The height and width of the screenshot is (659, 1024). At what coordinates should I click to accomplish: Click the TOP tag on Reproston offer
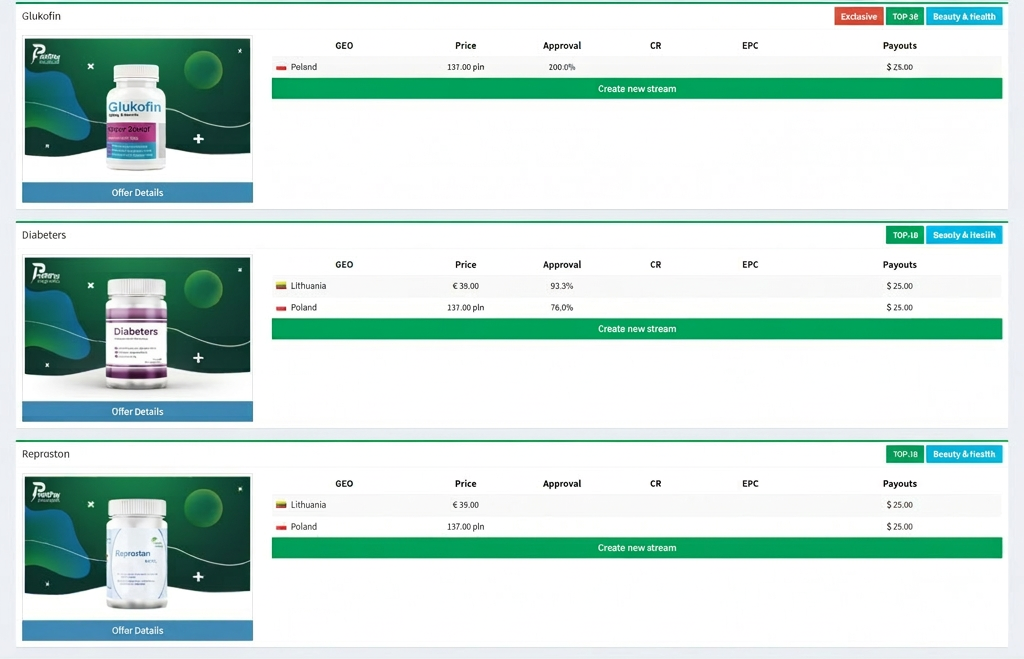(904, 454)
